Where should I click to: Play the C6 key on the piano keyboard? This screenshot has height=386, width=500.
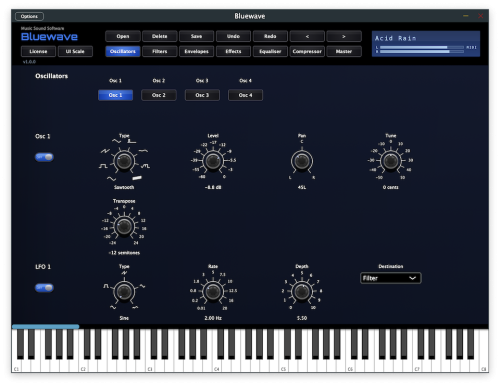pyautogui.click(x=350, y=367)
